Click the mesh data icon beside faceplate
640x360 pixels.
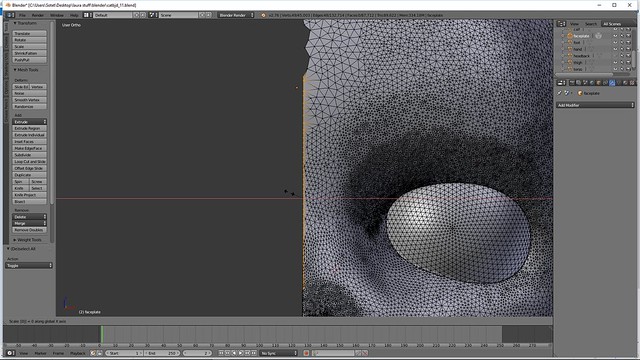(598, 36)
